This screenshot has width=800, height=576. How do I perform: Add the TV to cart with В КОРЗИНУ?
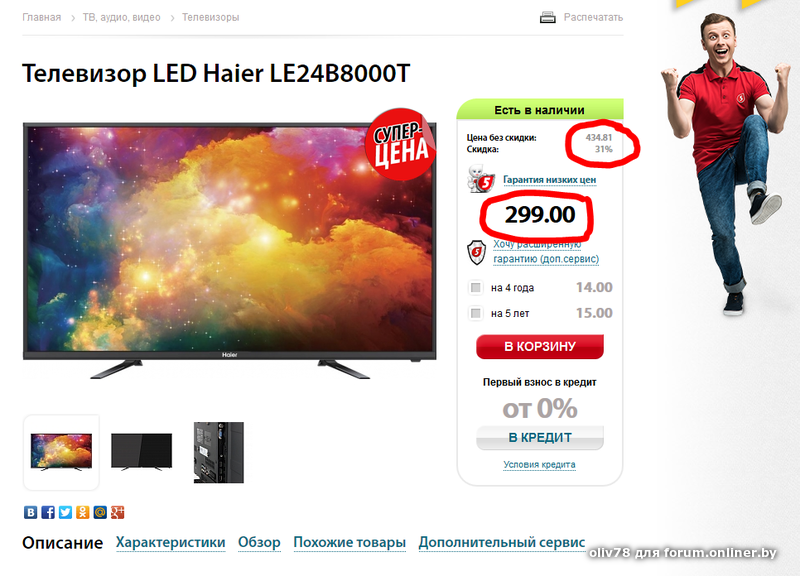pos(540,347)
